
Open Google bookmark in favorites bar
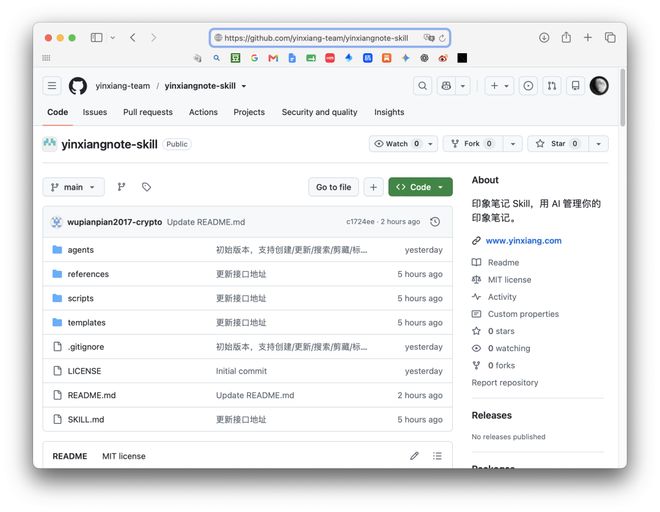(254, 58)
